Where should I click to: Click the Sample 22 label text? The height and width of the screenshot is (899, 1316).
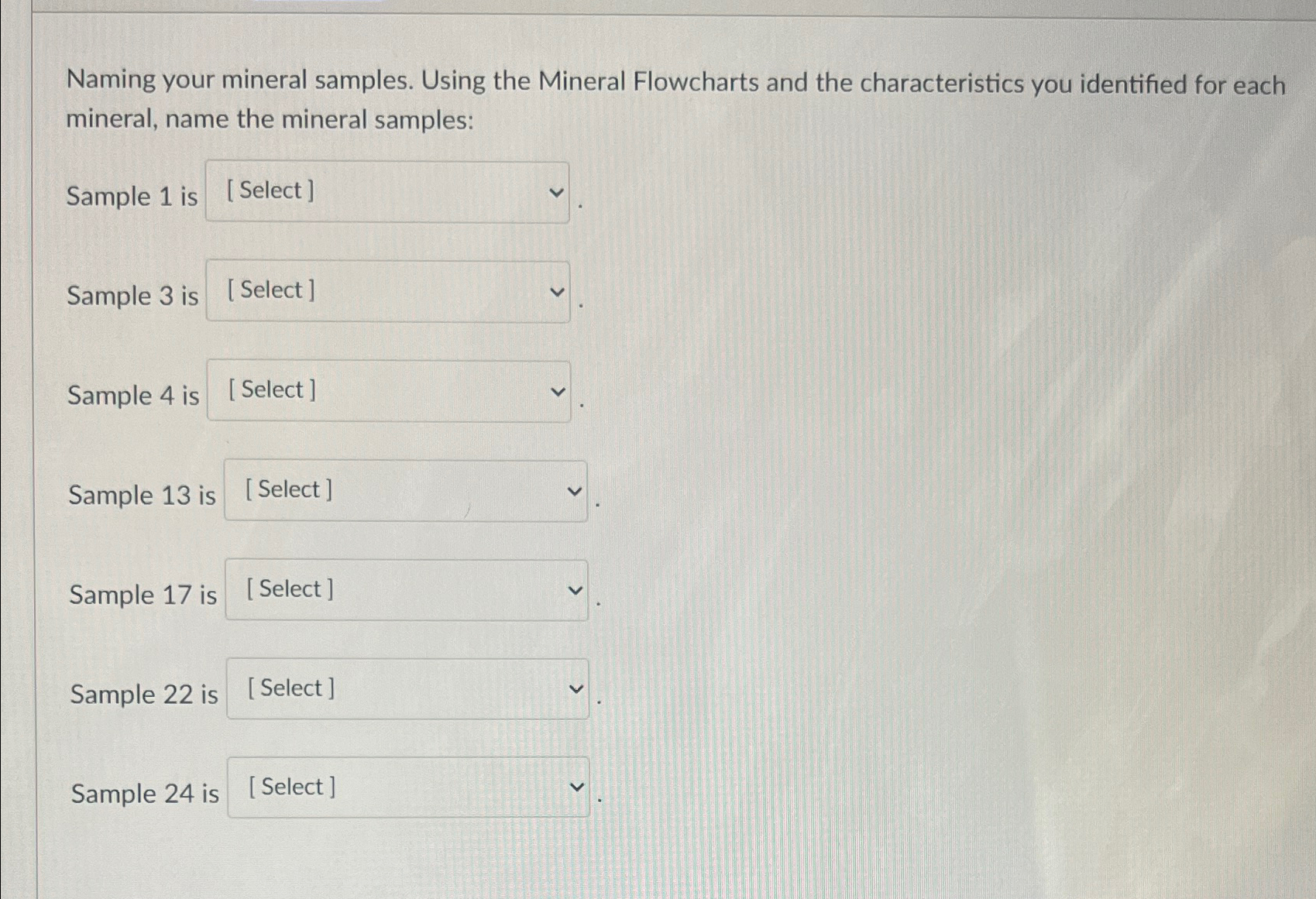tap(144, 695)
